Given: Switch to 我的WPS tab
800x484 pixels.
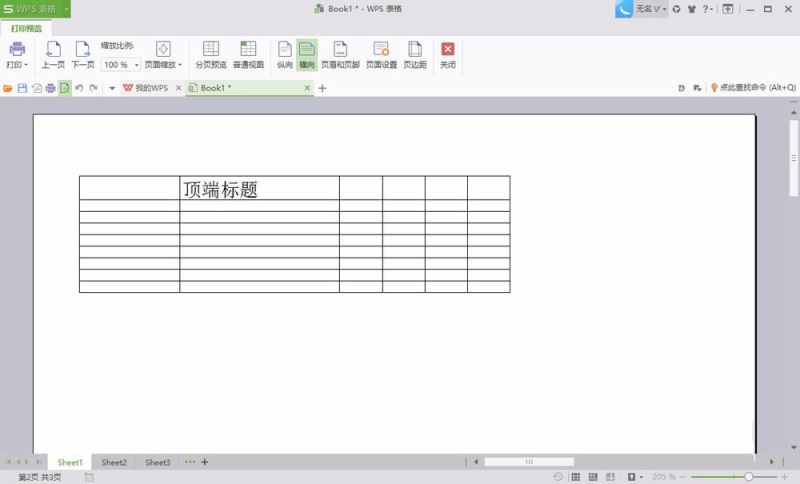Looking at the screenshot, I should [146, 88].
